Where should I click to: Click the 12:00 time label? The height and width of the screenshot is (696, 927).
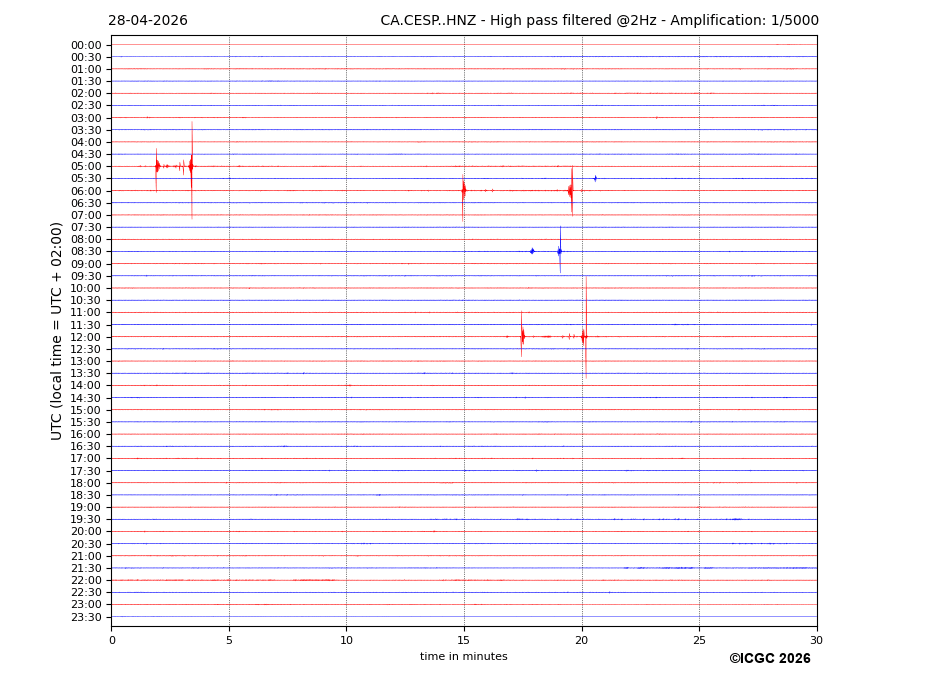point(86,337)
